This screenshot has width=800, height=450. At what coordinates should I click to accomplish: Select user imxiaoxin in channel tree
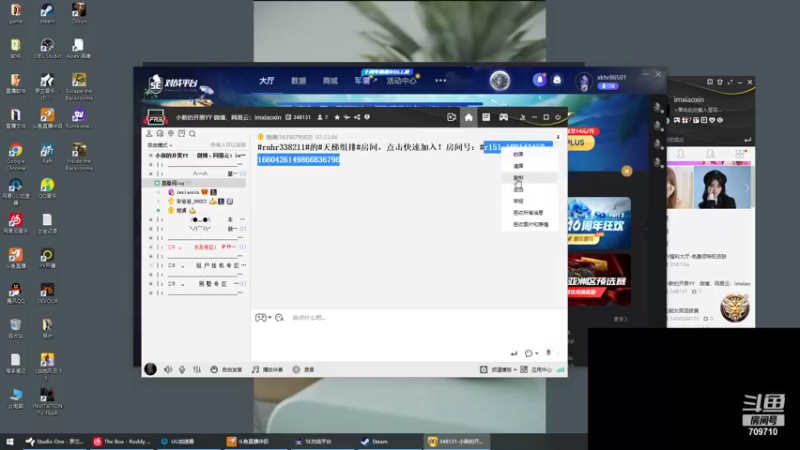(188, 192)
